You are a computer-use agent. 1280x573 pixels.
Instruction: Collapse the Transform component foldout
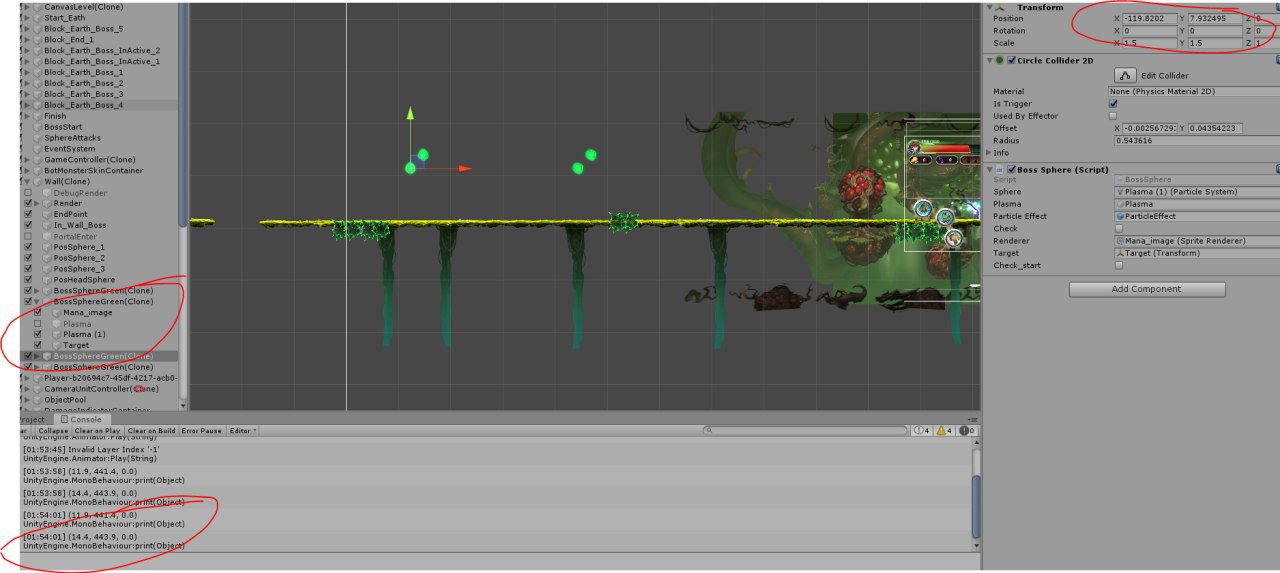989,7
